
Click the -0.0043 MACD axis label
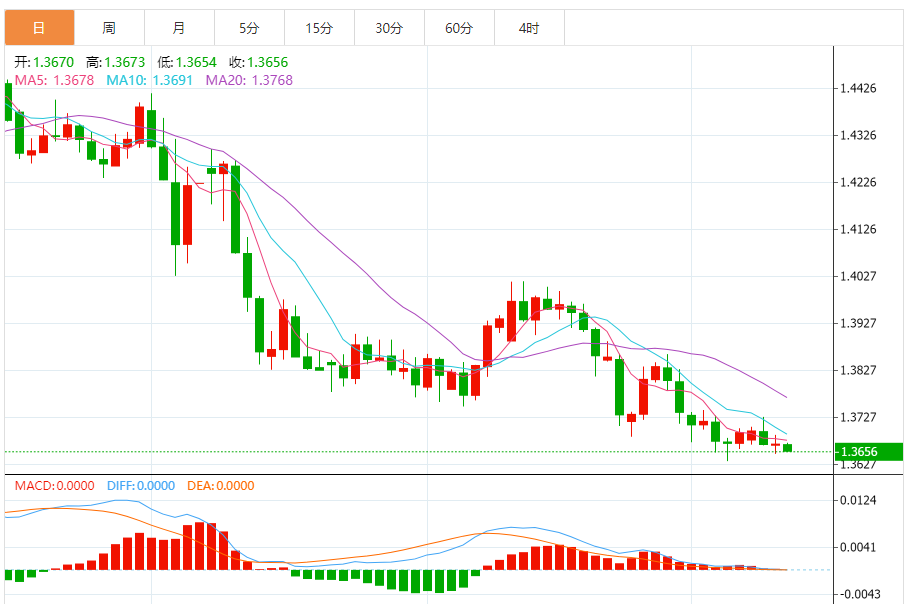tap(860, 594)
